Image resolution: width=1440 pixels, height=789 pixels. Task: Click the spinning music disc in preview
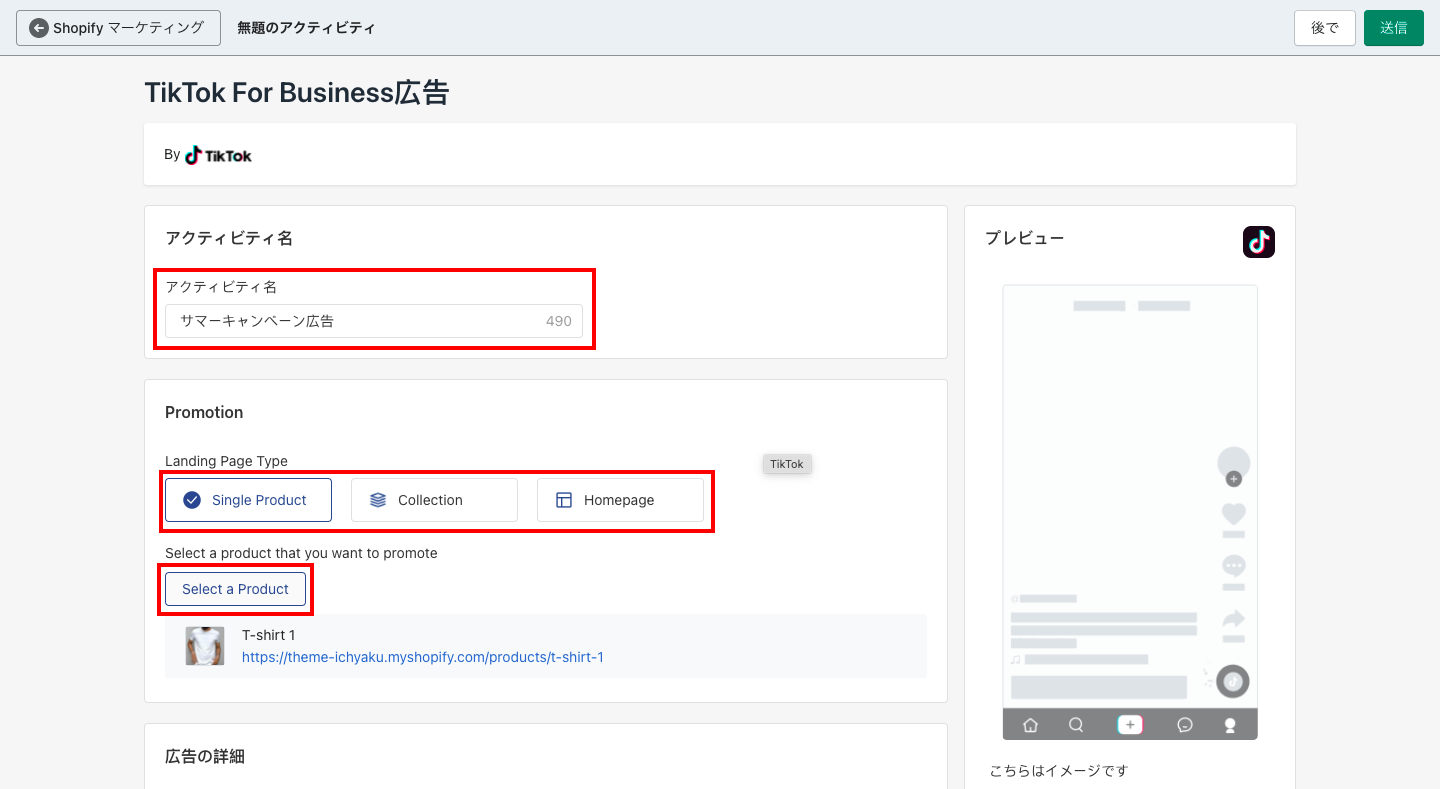tap(1233, 681)
